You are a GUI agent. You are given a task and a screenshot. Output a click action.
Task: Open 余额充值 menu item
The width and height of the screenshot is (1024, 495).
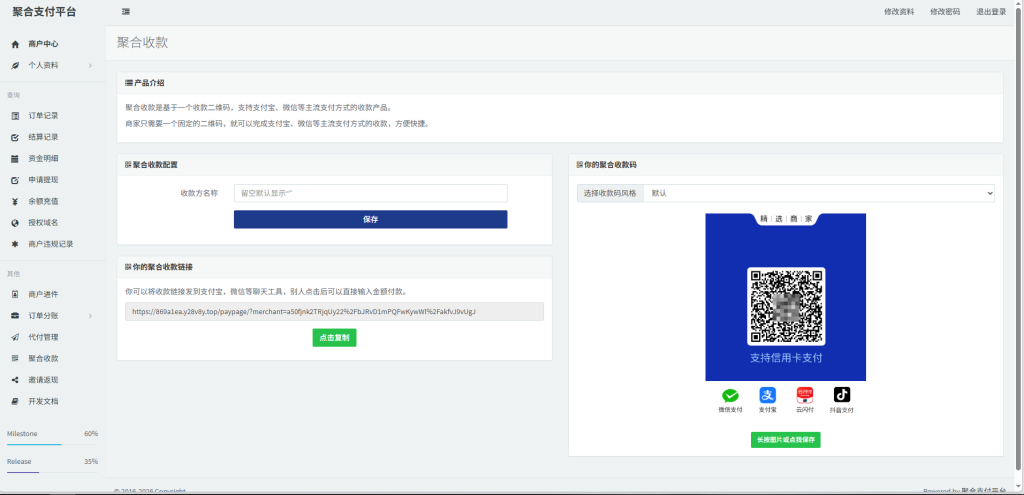tap(43, 201)
